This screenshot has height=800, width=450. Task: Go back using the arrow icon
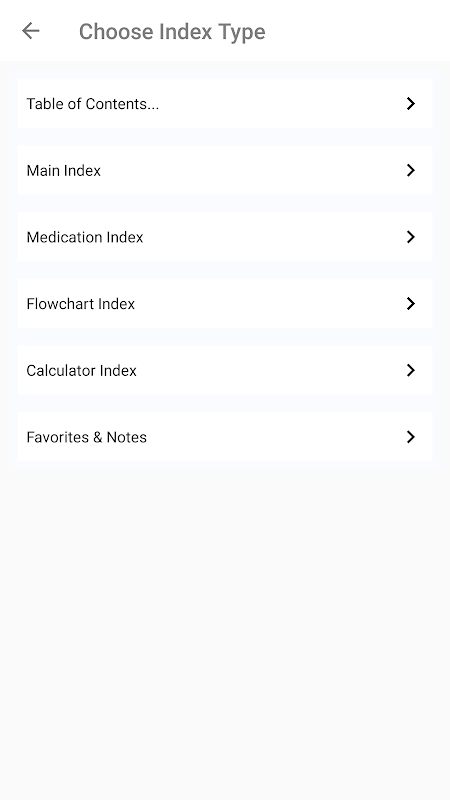pos(31,31)
